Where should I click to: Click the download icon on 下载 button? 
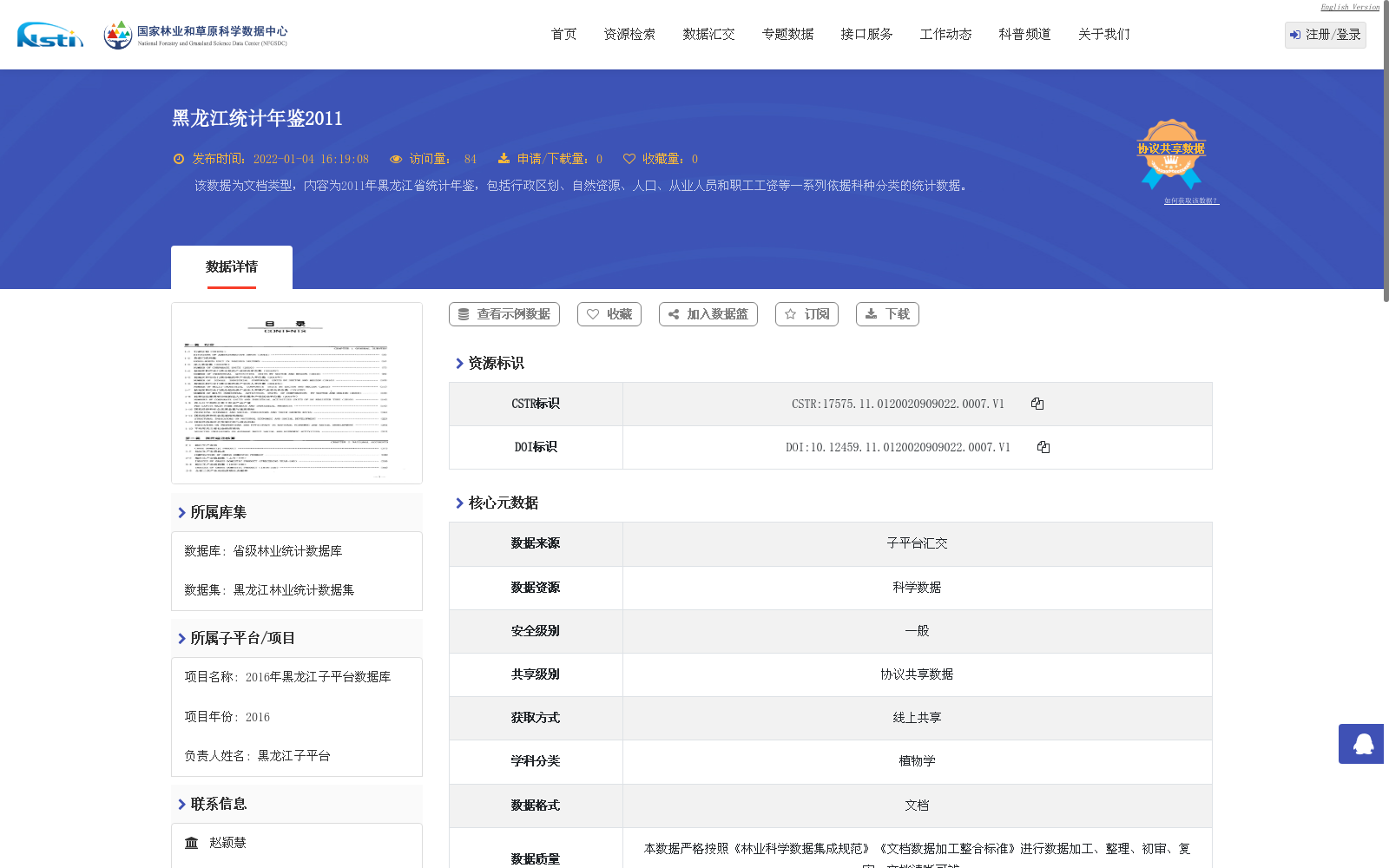click(871, 313)
